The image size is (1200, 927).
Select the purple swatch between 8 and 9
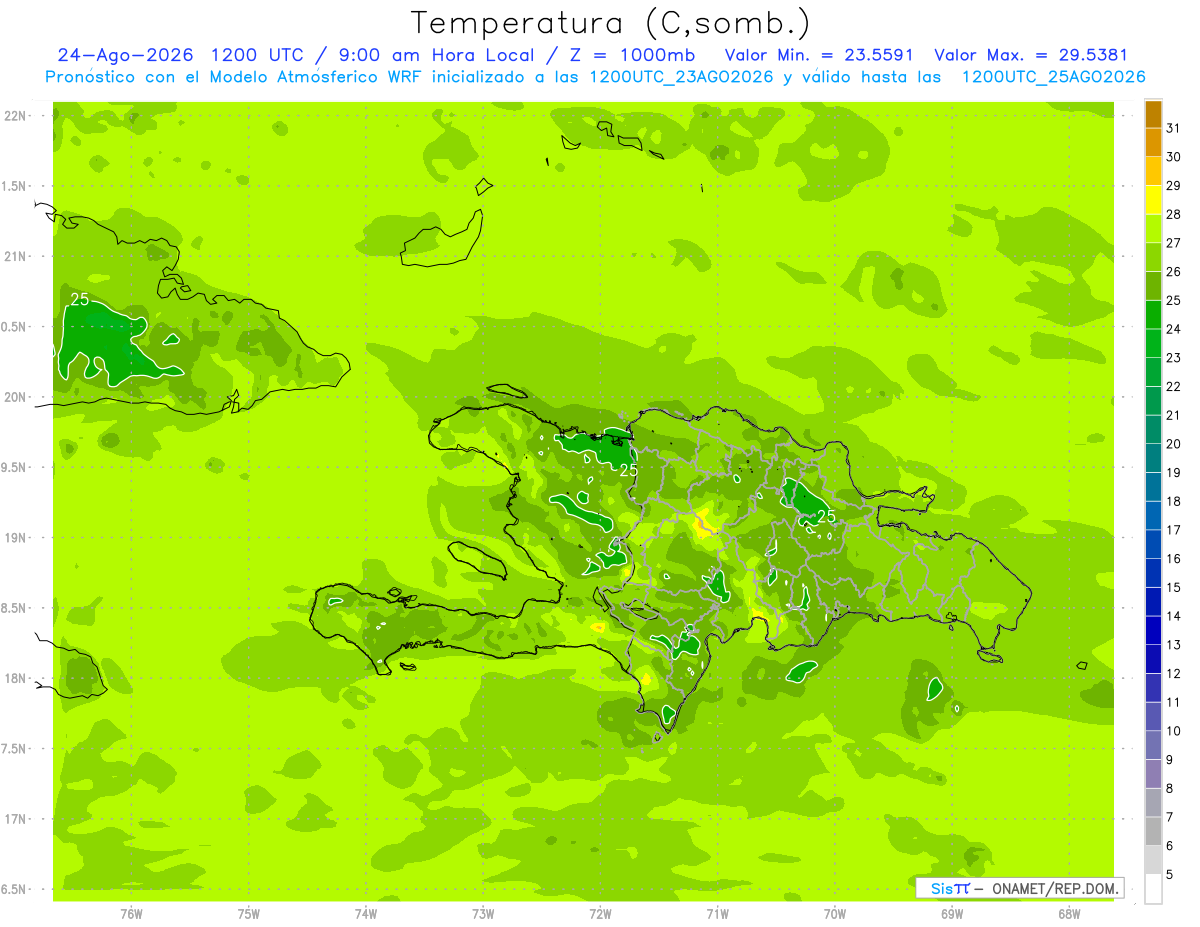1153,774
